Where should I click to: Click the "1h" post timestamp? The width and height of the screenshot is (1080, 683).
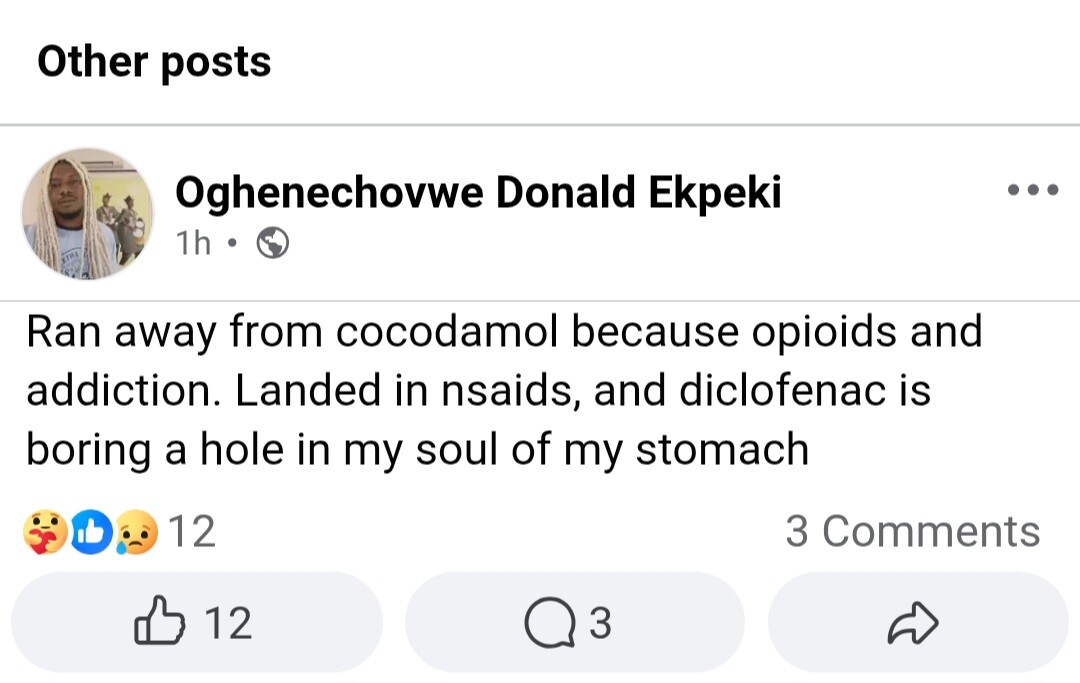click(193, 243)
